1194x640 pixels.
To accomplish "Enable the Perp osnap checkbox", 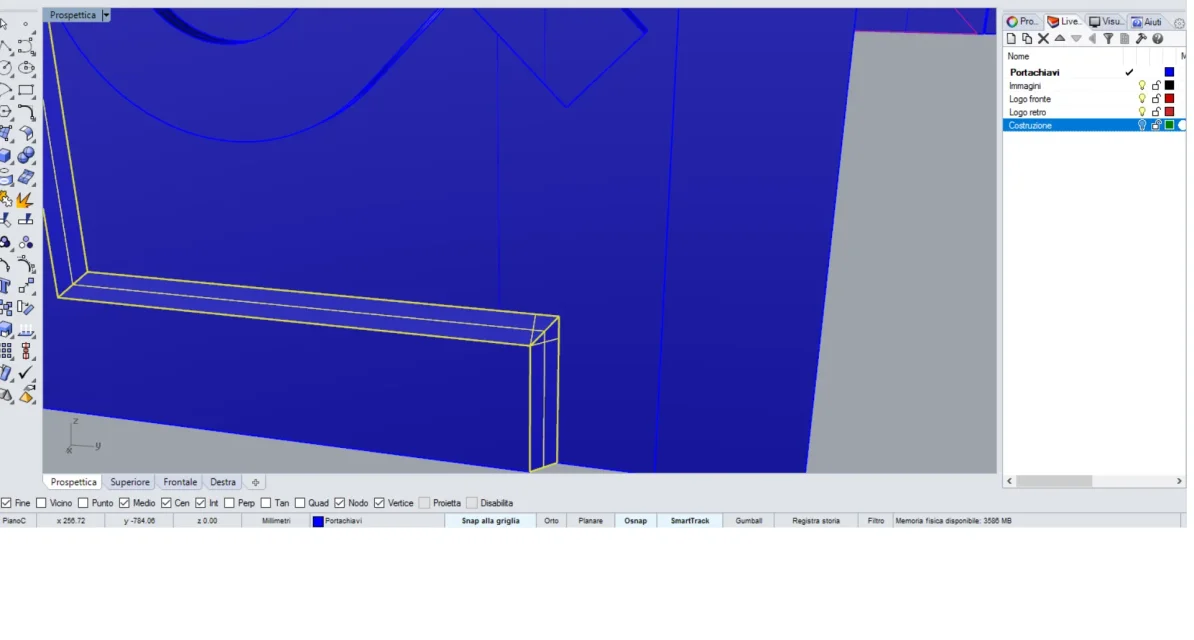I will point(230,503).
